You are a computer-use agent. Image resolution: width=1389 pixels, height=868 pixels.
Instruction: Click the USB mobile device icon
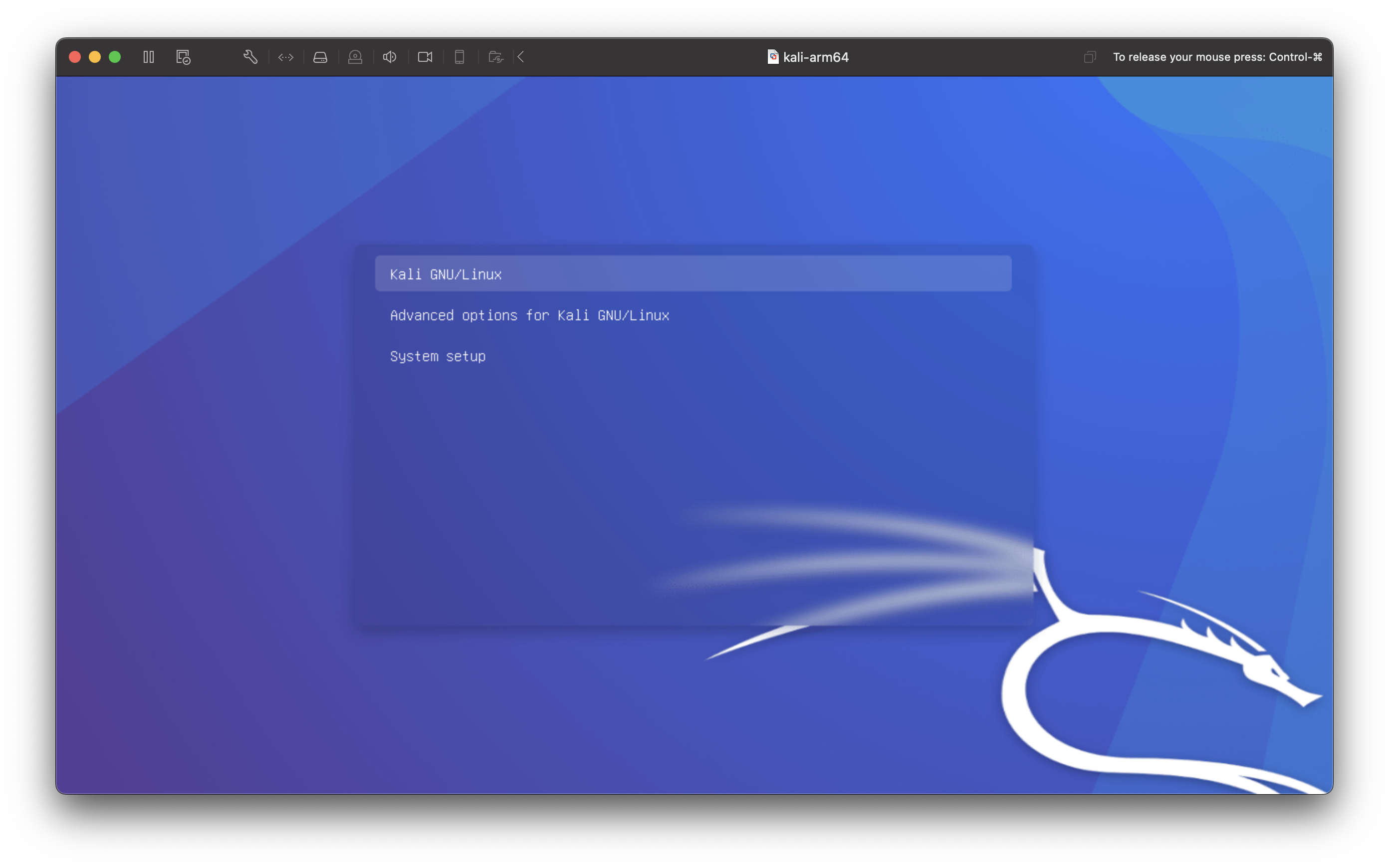459,57
